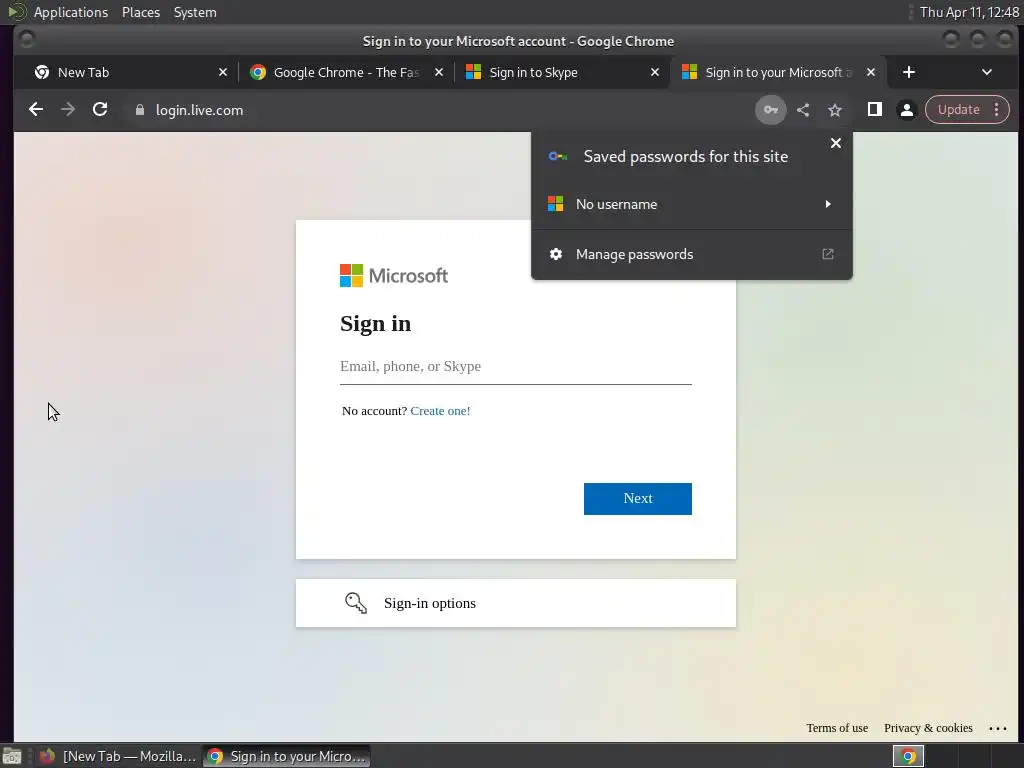Open a new tab with plus
This screenshot has width=1024, height=768.
click(x=908, y=72)
